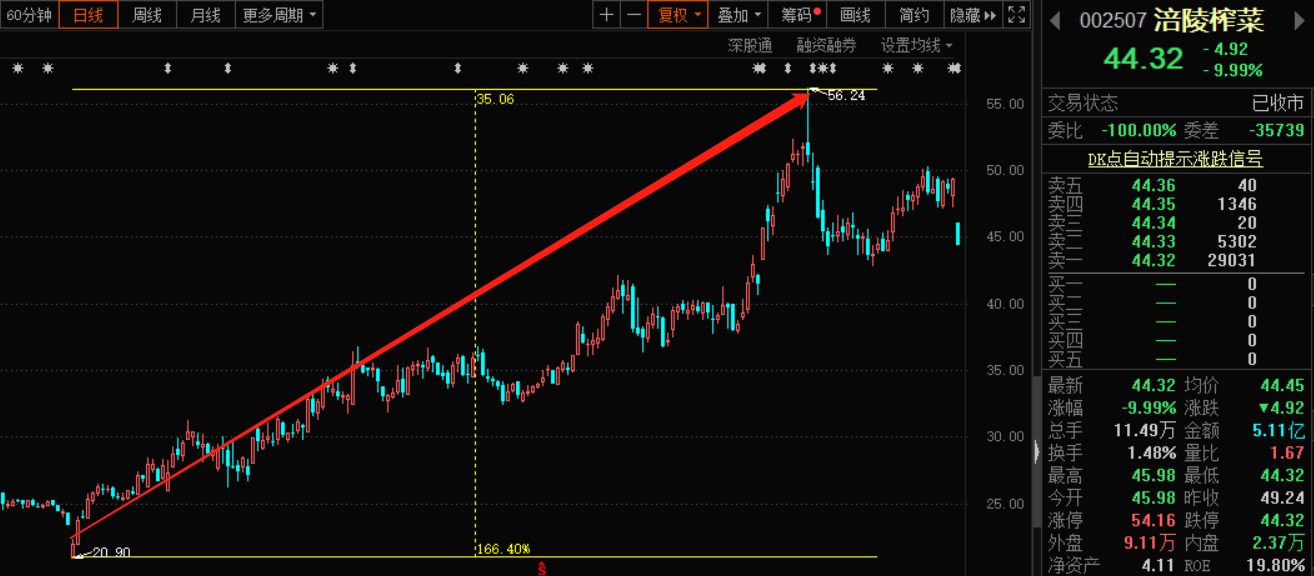
Task: Select 日线 daily period tab
Action: 88,15
